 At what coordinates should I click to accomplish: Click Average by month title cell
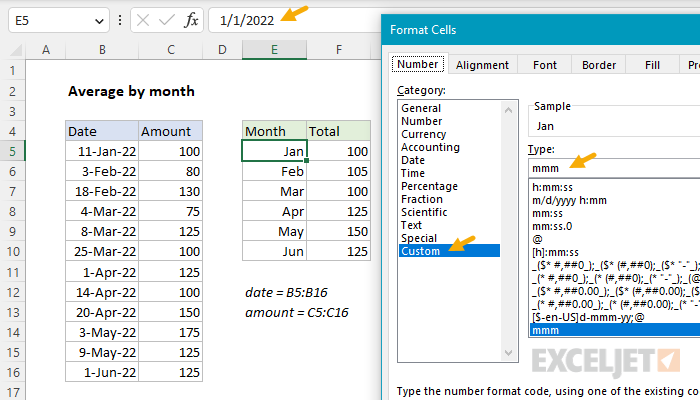131,91
